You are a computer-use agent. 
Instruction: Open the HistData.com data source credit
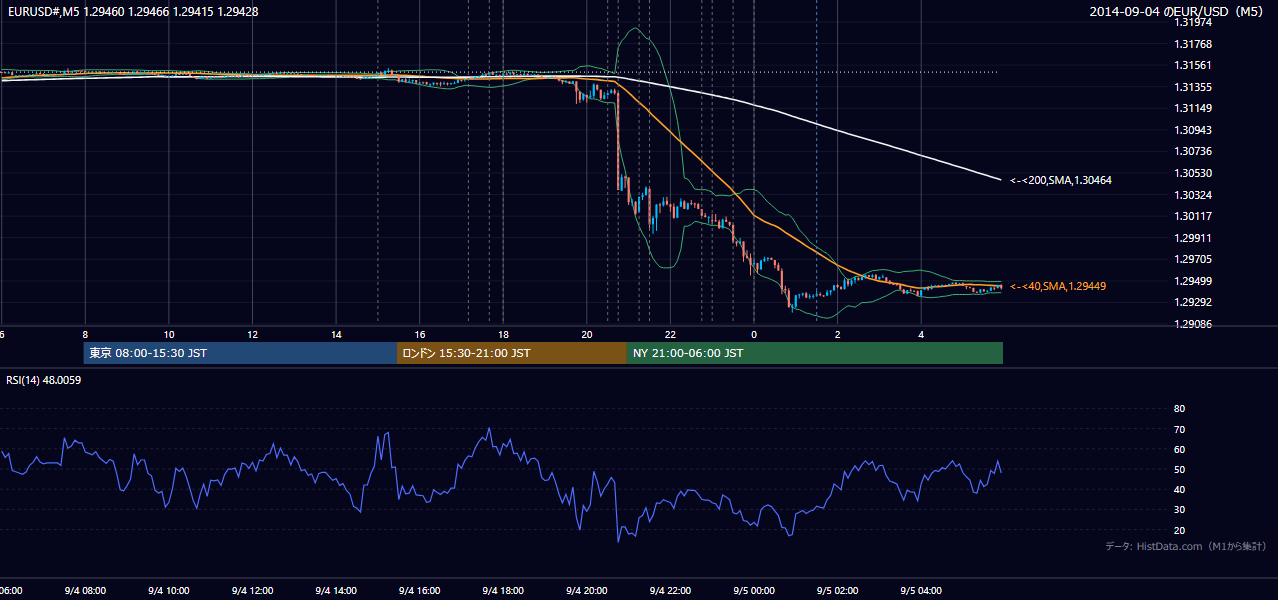click(x=1186, y=546)
